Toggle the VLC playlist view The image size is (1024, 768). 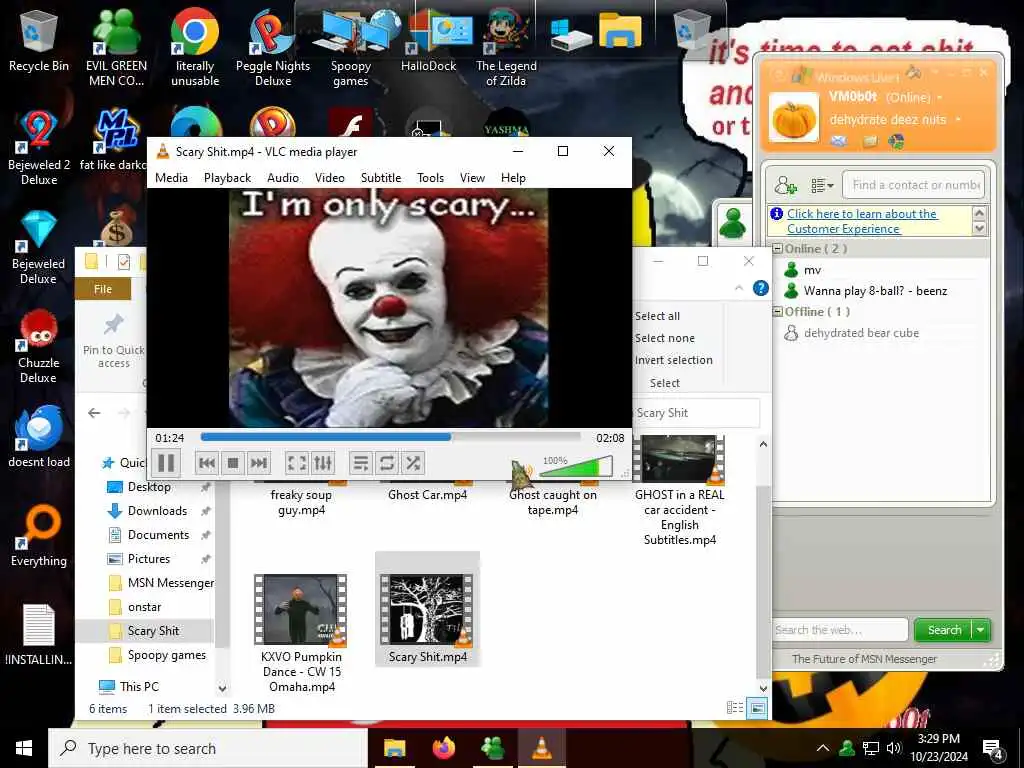tap(360, 463)
